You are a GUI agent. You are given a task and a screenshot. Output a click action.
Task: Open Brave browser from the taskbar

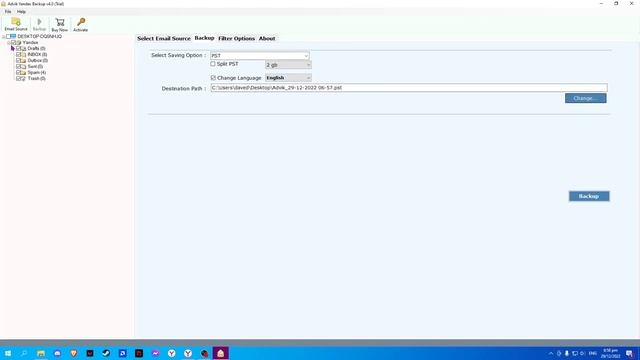[x=73, y=353]
